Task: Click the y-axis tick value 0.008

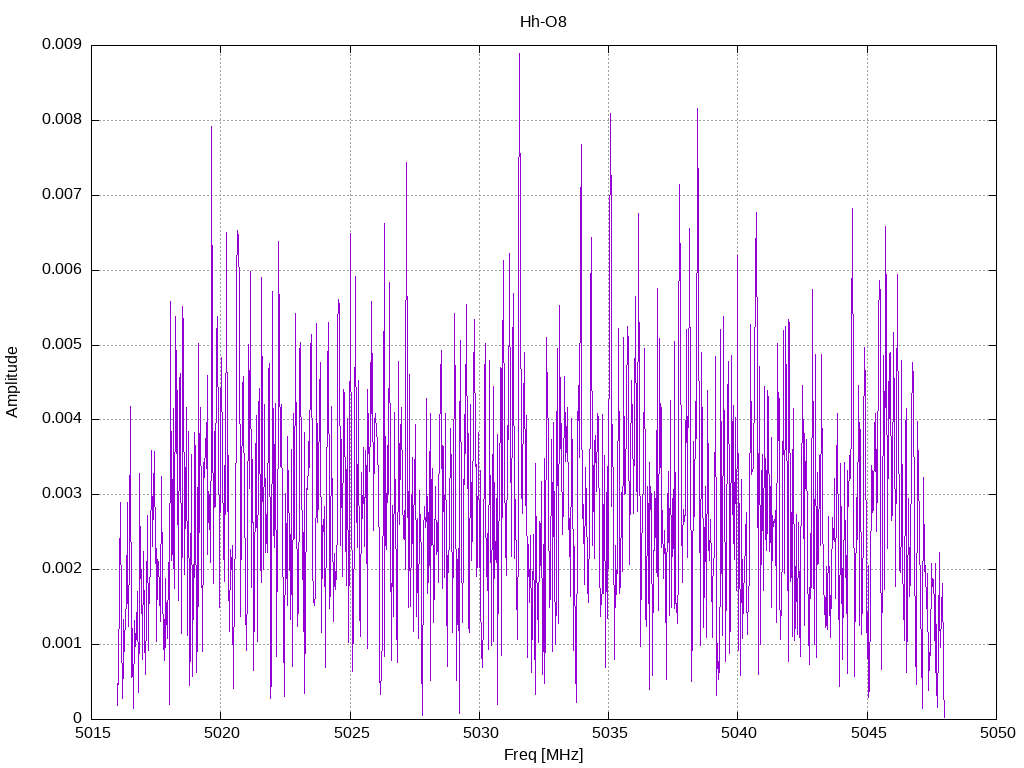Action: pyautogui.click(x=62, y=119)
